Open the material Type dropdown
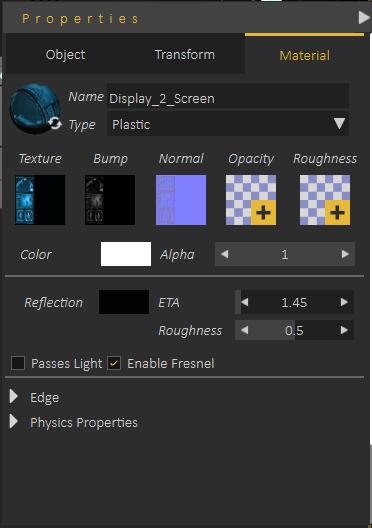 click(228, 124)
